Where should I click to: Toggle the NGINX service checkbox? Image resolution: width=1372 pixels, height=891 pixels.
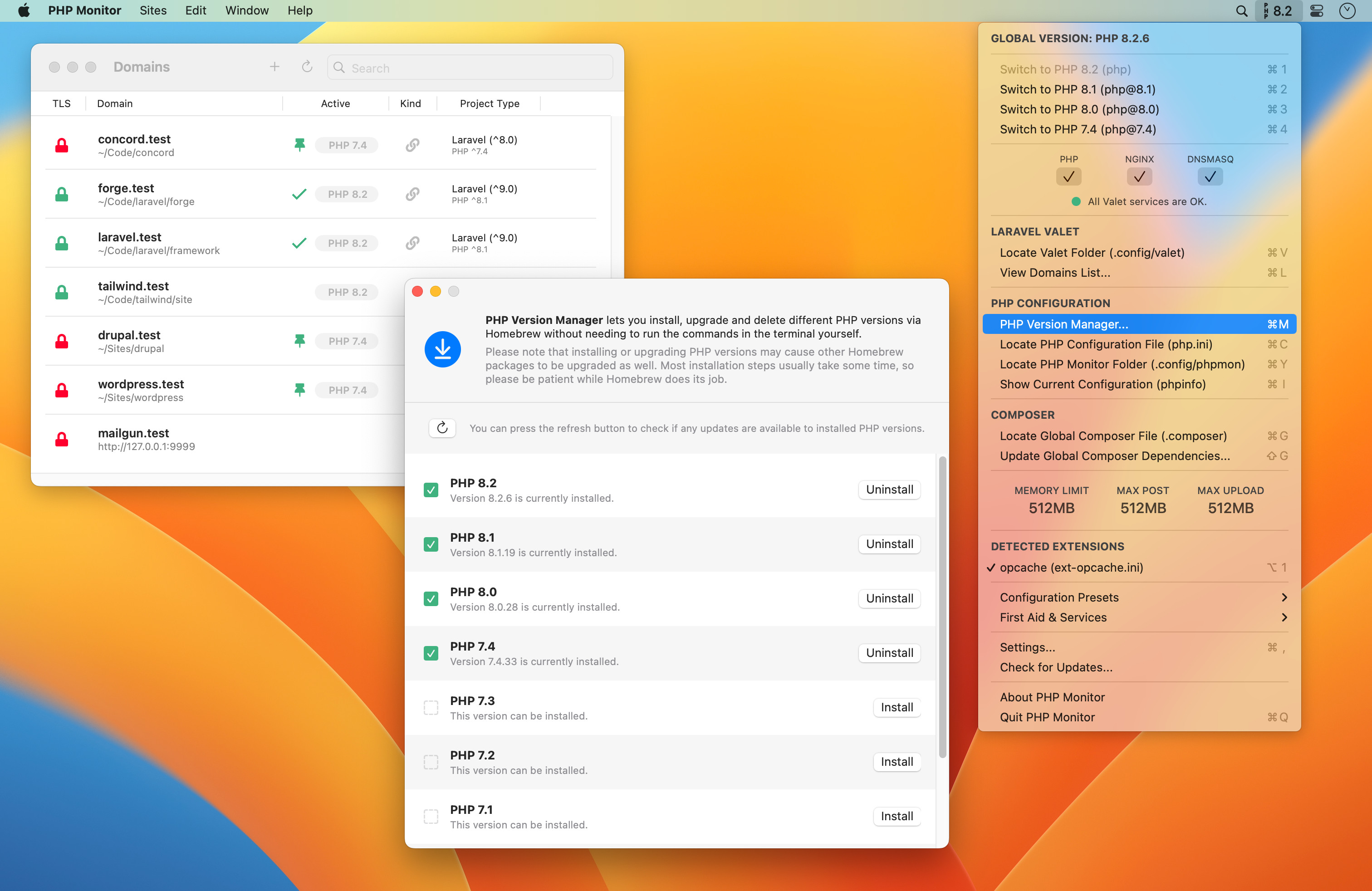tap(1139, 176)
